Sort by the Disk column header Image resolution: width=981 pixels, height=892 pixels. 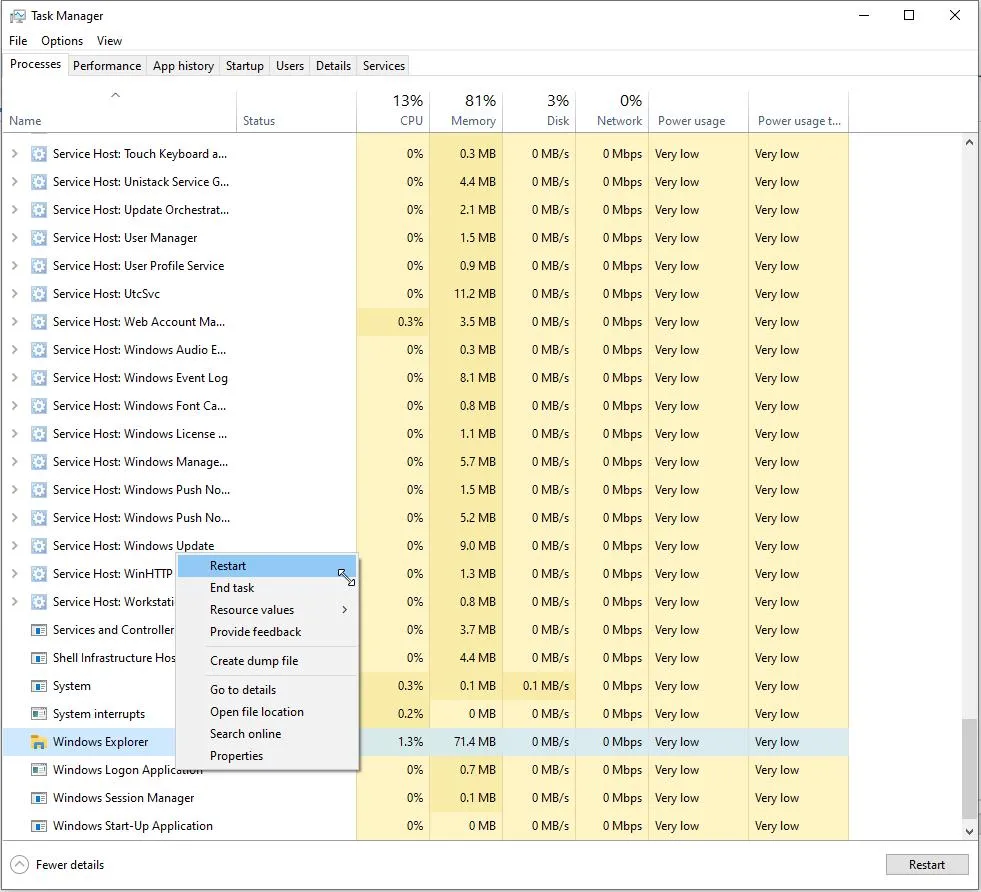pos(539,111)
